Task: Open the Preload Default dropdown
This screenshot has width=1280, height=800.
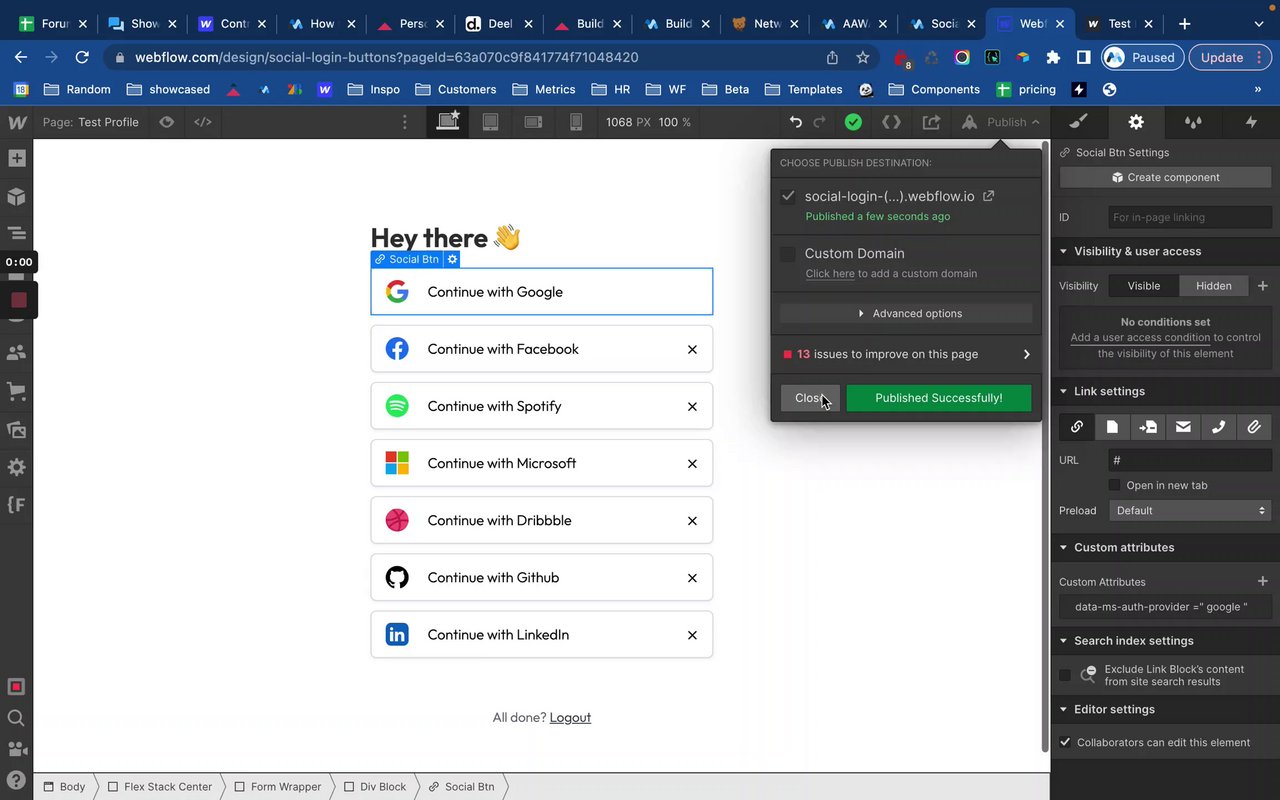Action: point(1190,510)
